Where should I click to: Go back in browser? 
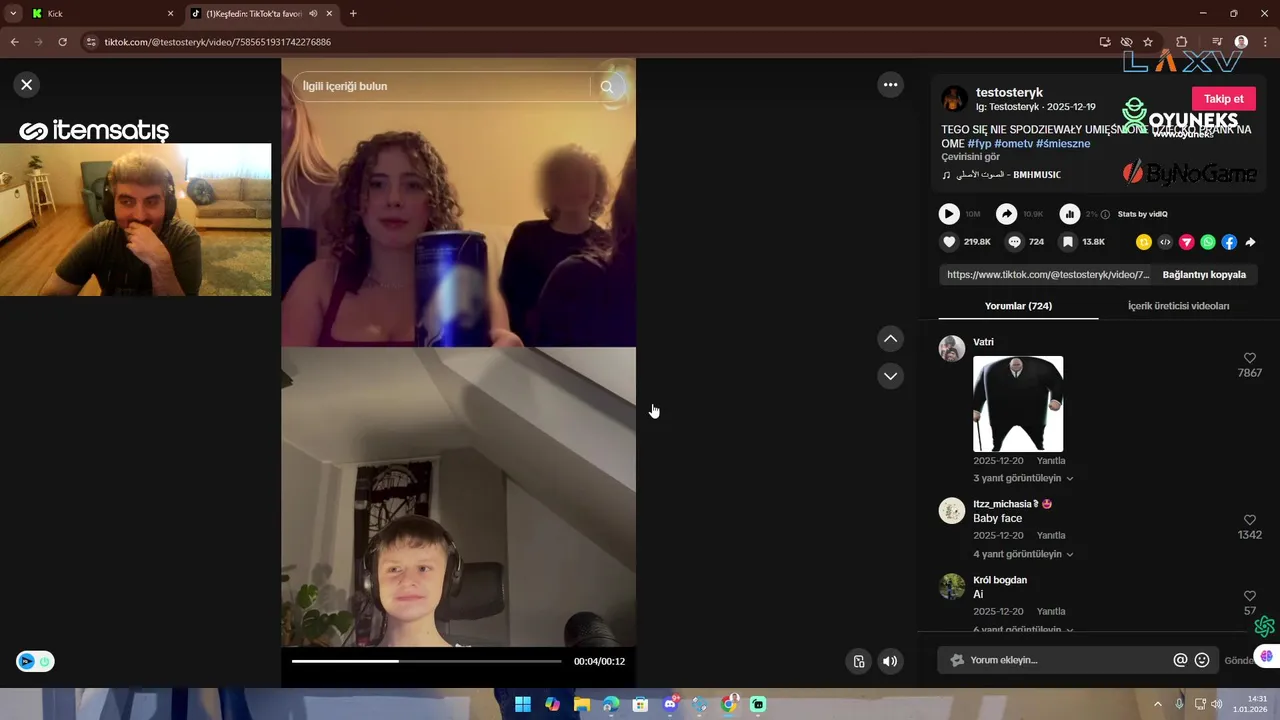[14, 42]
